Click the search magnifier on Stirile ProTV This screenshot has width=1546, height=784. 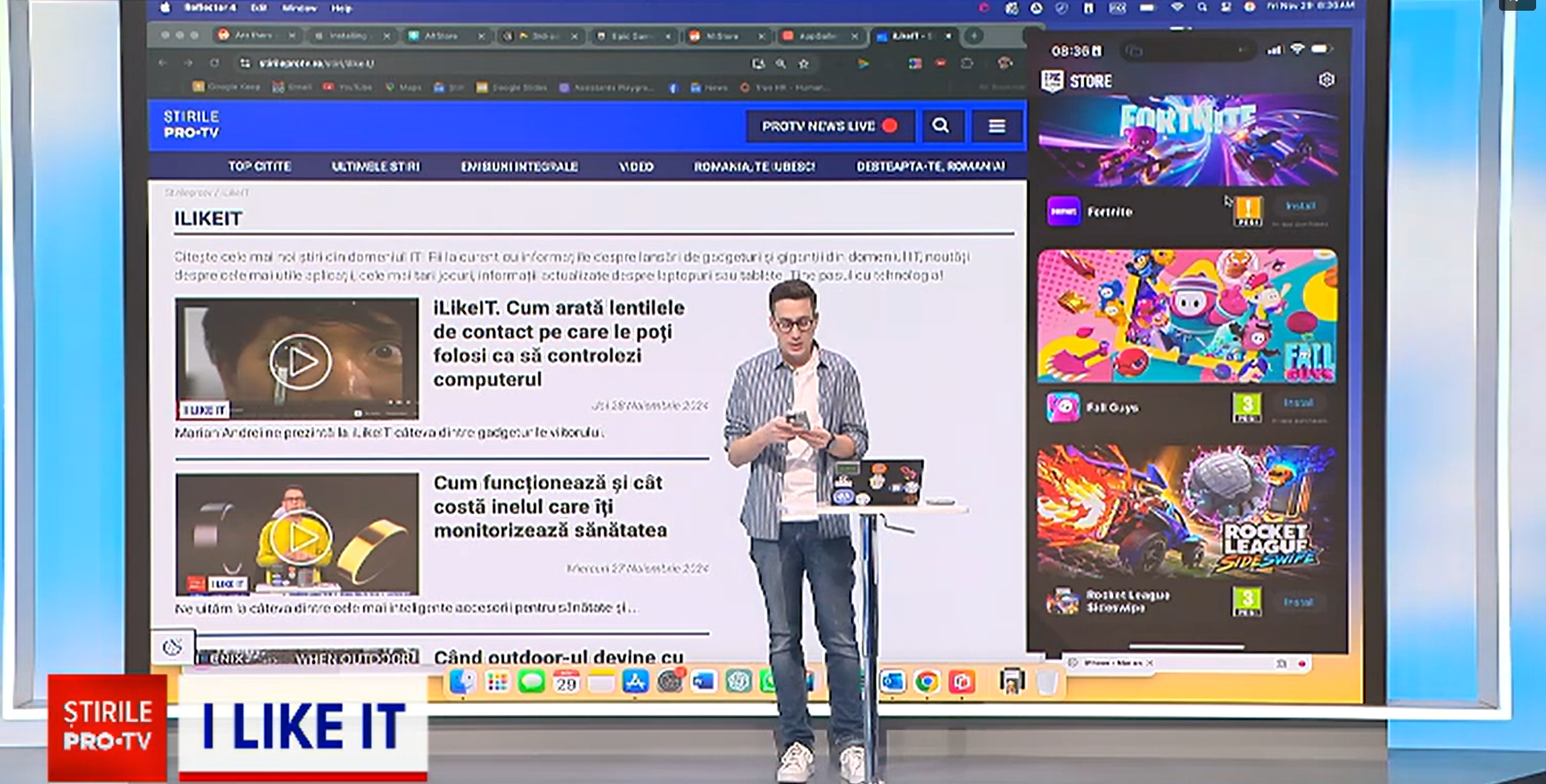[941, 125]
